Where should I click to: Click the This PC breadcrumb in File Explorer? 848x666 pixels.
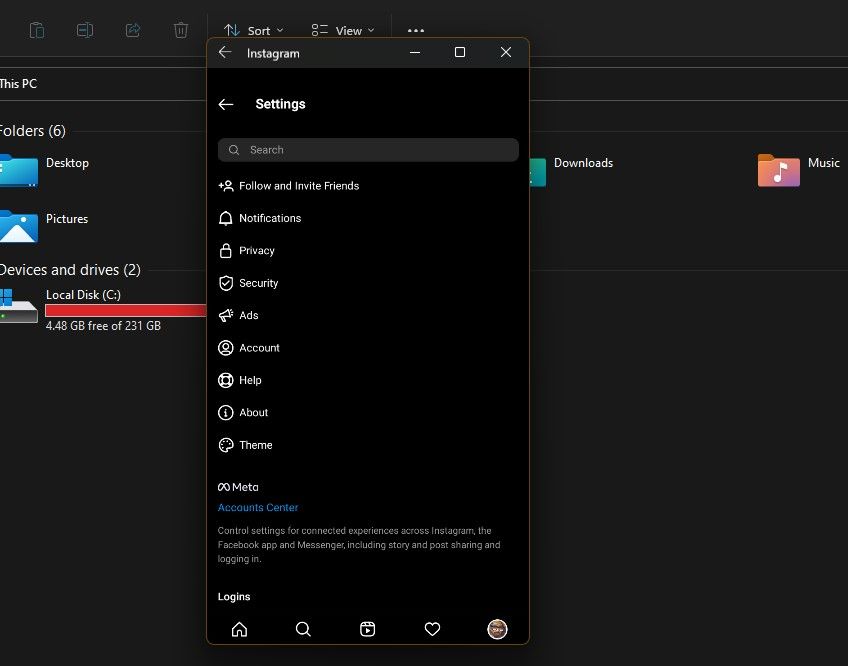(18, 84)
